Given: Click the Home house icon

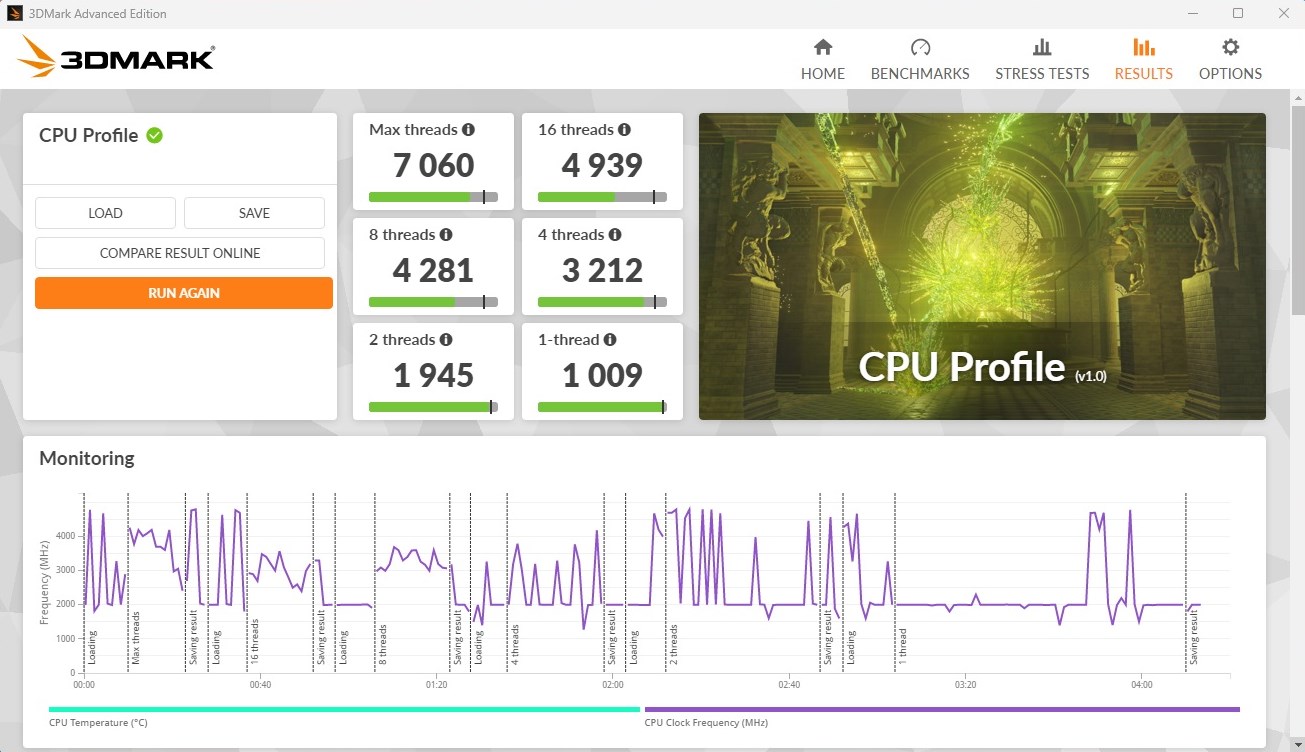Looking at the screenshot, I should 823,47.
